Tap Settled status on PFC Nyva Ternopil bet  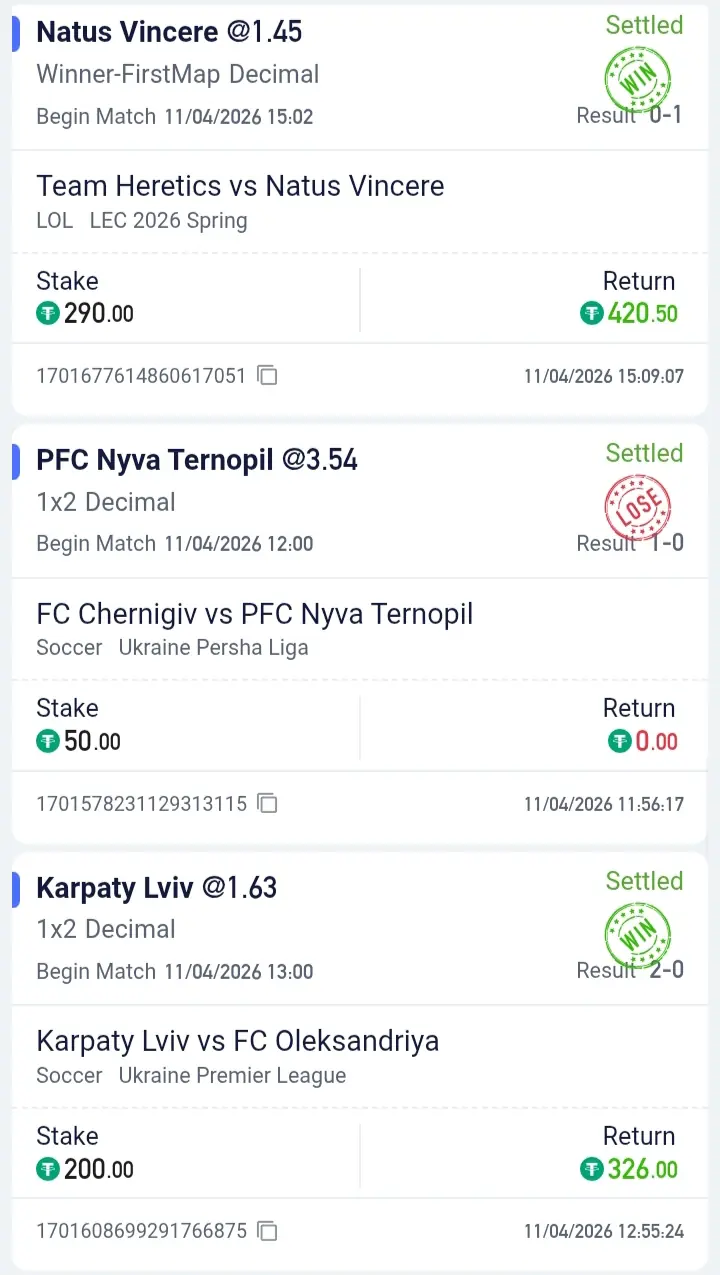tap(644, 453)
